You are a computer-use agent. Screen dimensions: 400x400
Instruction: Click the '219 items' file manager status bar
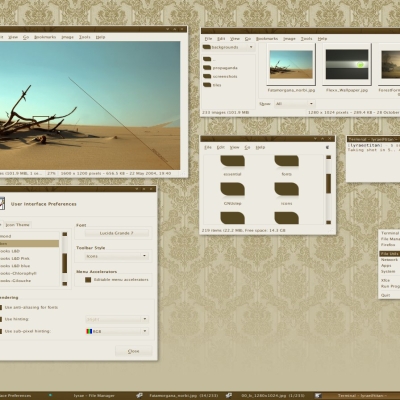pos(244,230)
